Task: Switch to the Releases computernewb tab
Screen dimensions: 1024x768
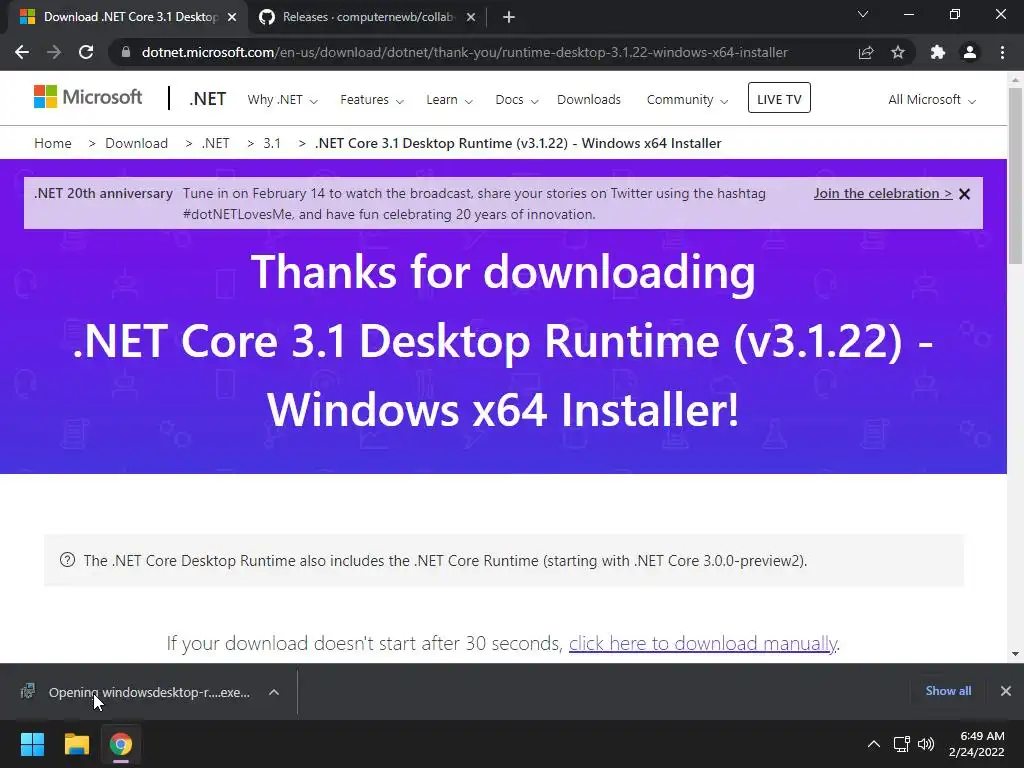Action: click(368, 17)
